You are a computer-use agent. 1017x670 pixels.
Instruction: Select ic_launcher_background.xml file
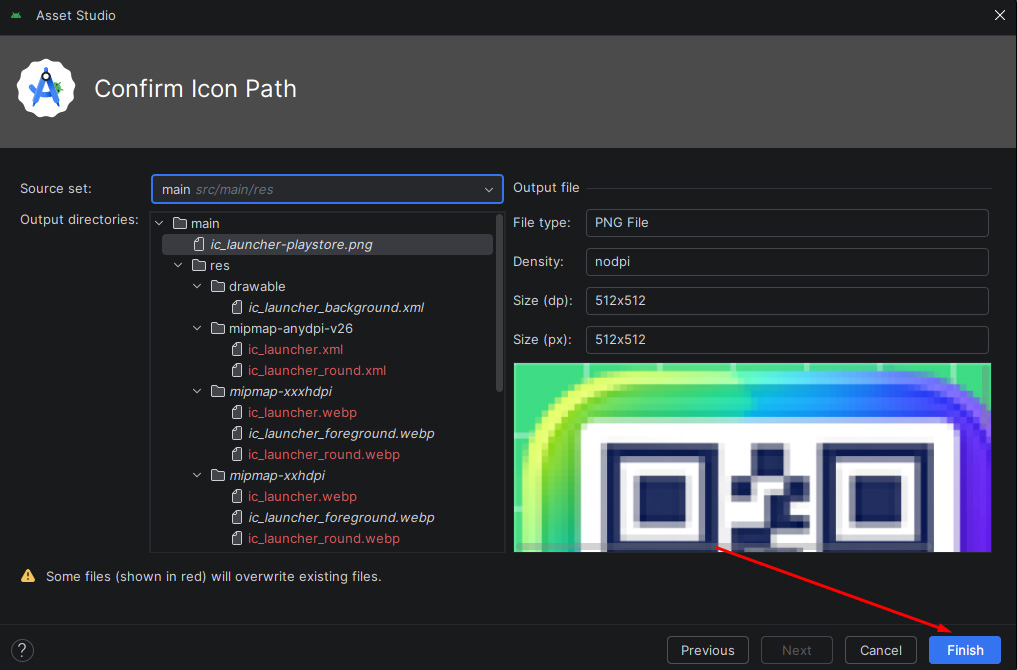(336, 307)
